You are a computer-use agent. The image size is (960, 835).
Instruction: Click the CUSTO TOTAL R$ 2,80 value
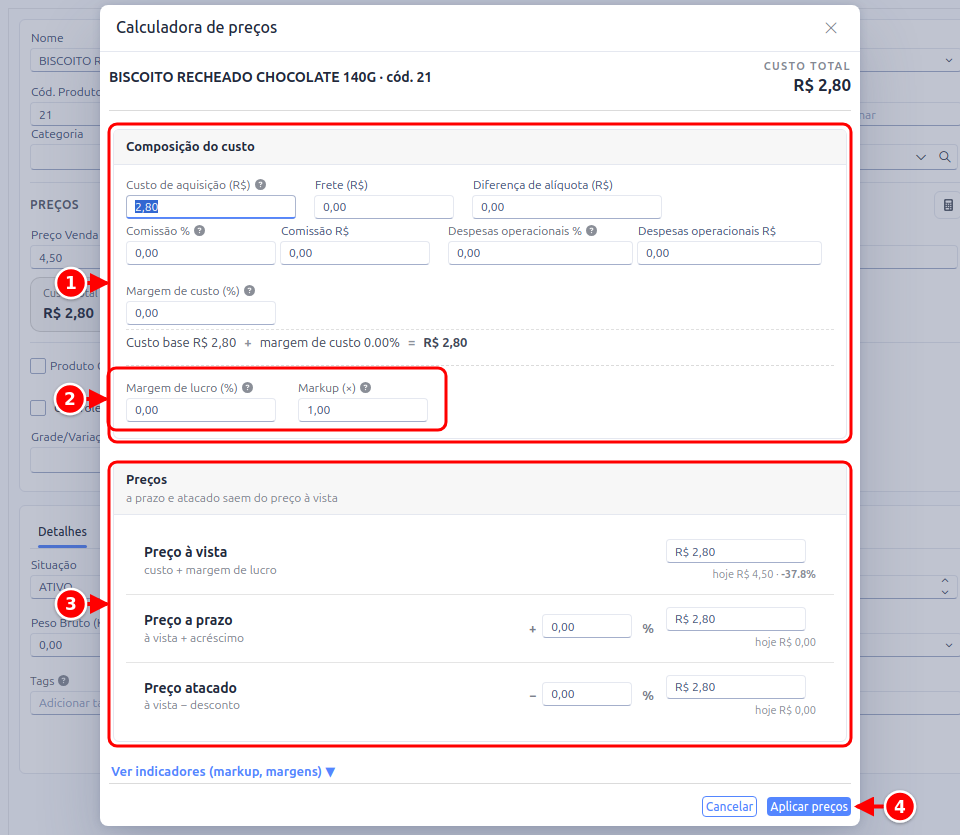(x=822, y=85)
